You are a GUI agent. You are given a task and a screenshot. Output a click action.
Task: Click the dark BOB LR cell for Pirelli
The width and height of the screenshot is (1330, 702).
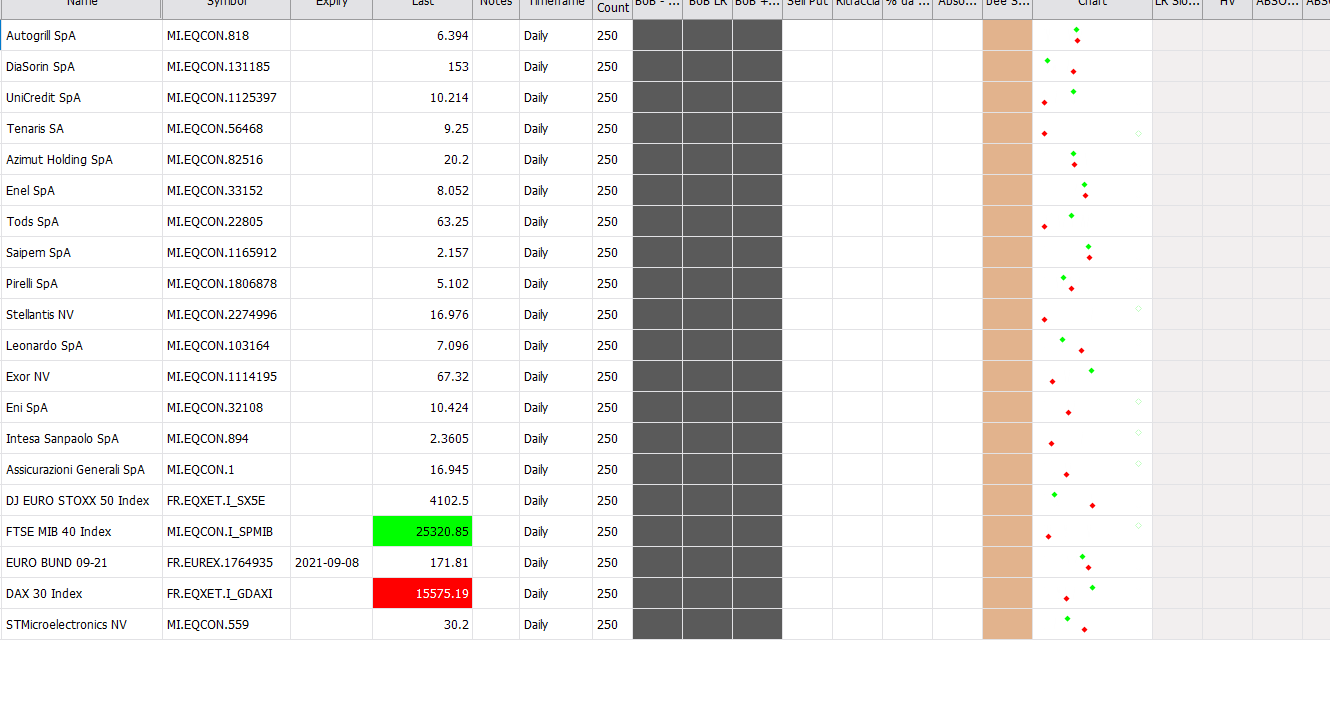click(707, 284)
